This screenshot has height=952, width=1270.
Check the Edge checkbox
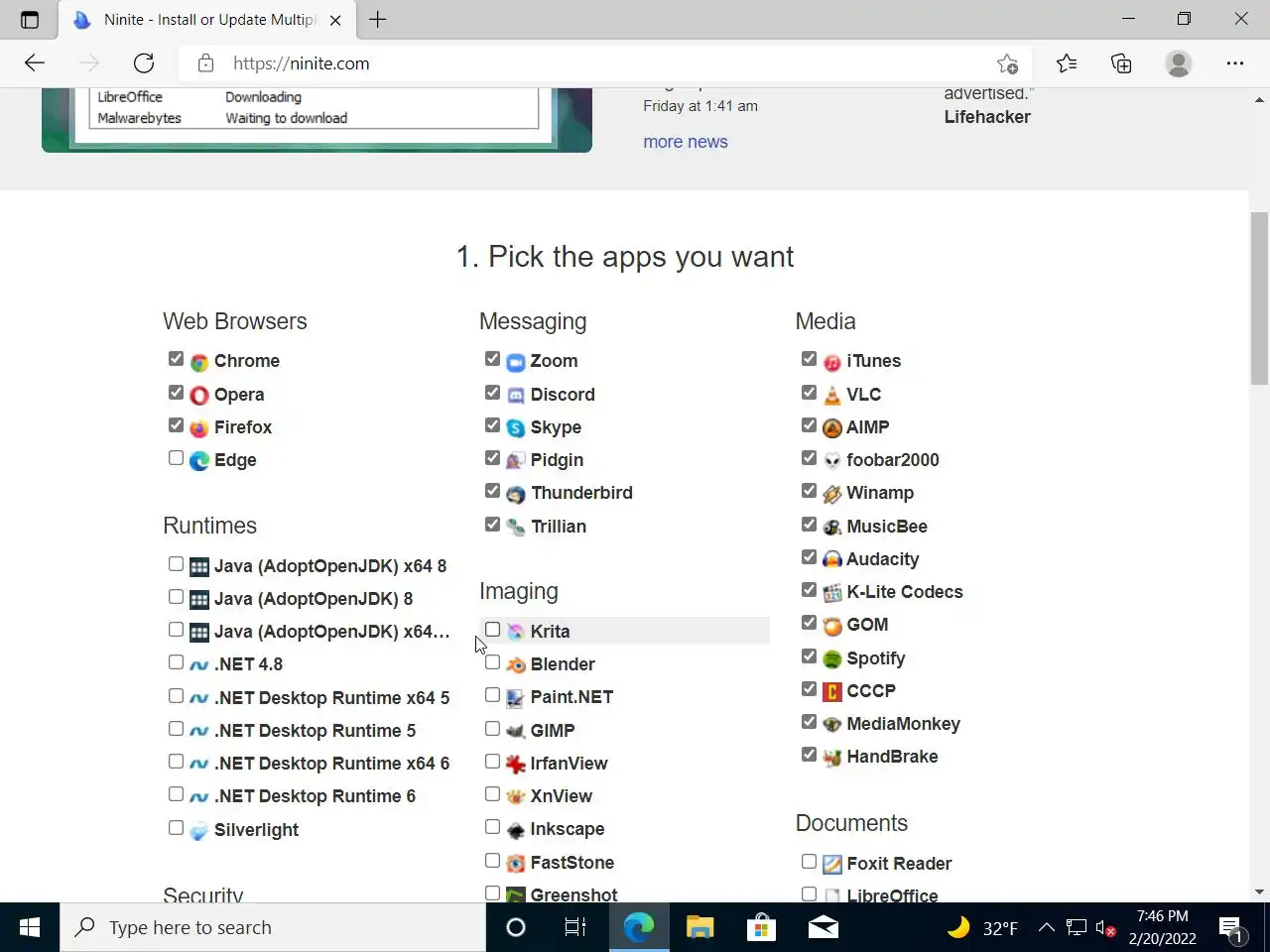pyautogui.click(x=176, y=458)
